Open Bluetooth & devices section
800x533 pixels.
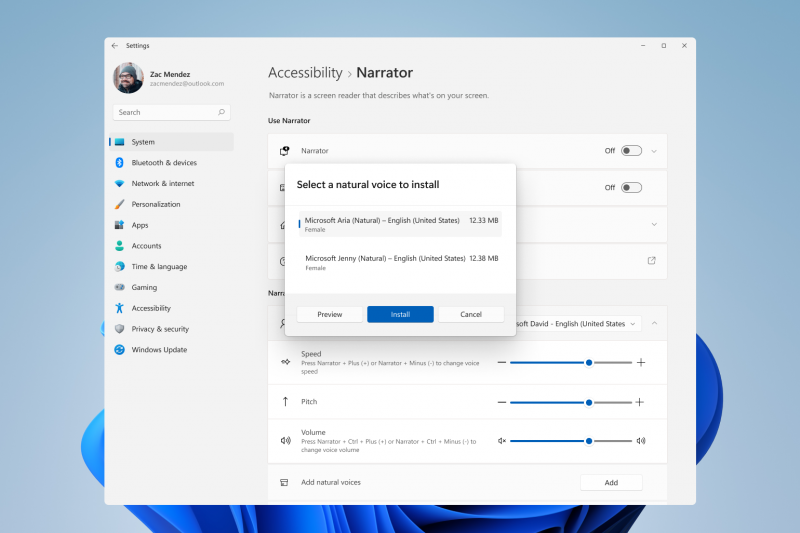click(171, 163)
